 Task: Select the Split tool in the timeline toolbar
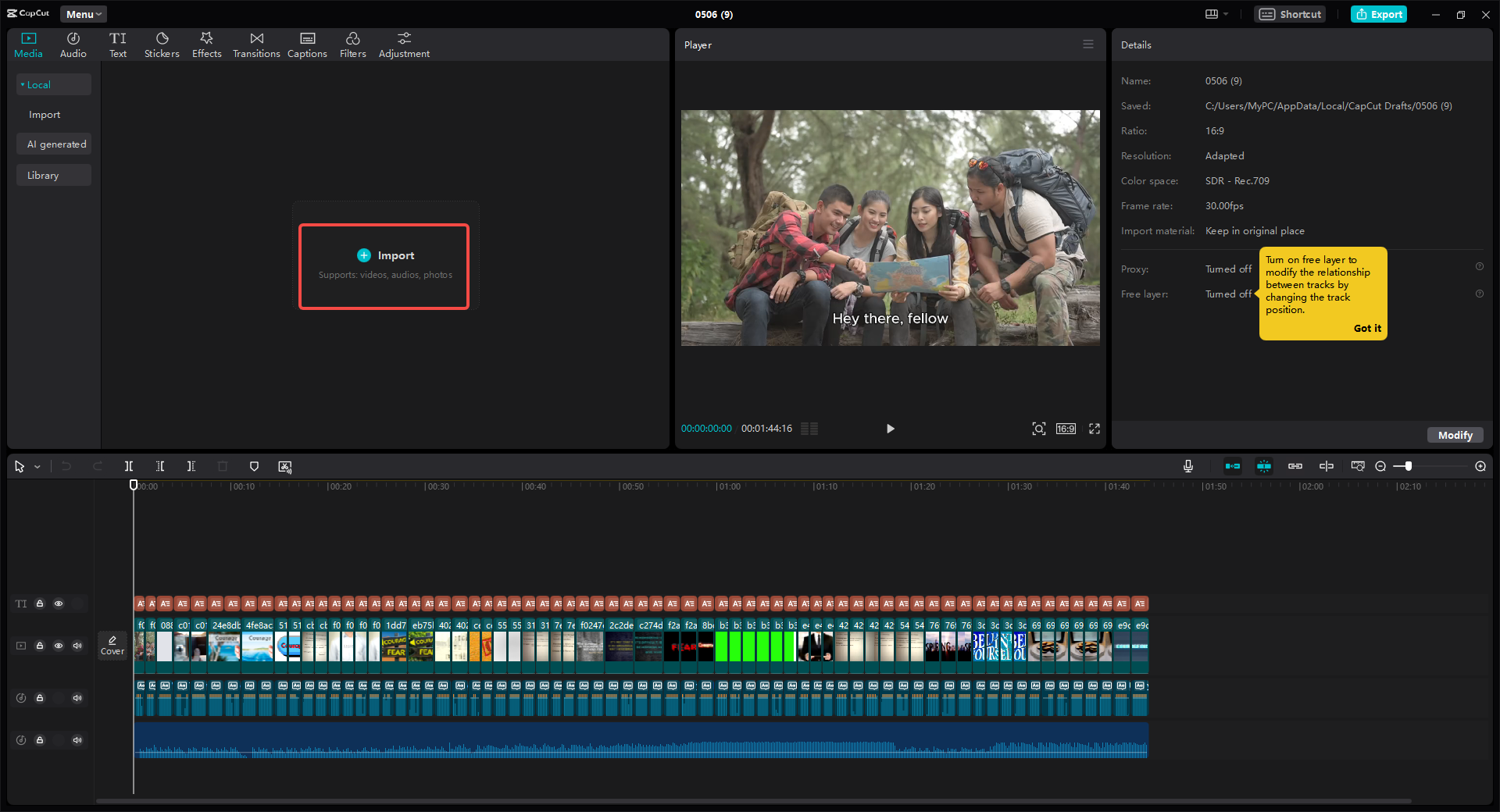[129, 466]
